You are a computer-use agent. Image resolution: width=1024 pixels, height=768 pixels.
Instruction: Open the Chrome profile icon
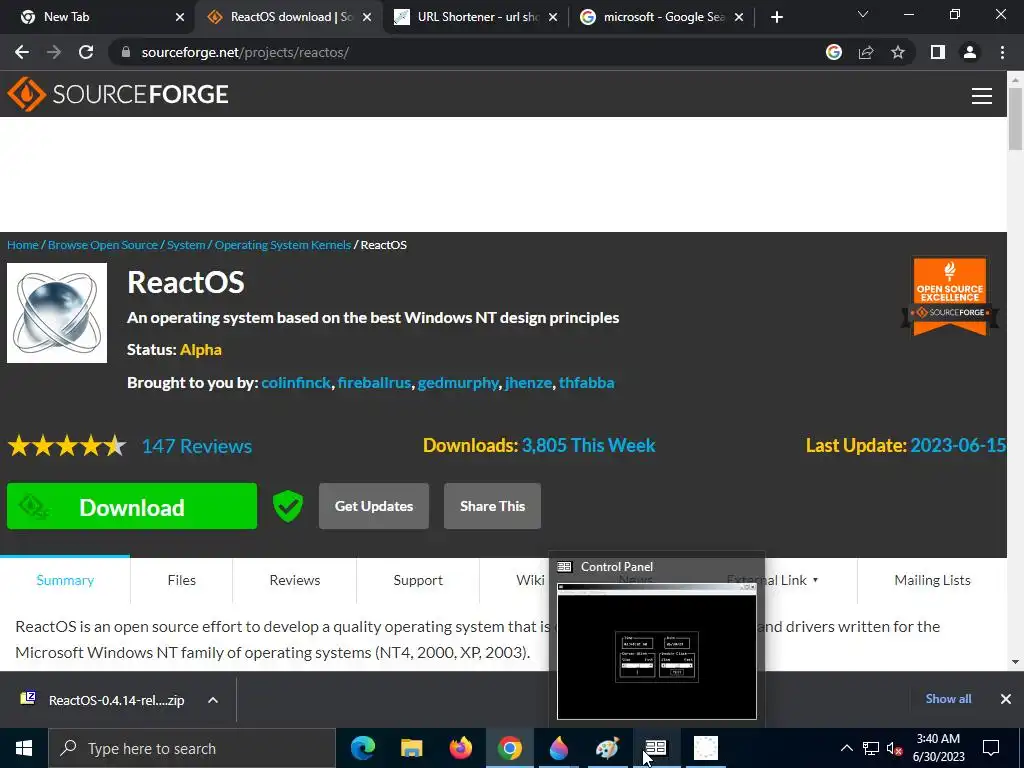[970, 52]
